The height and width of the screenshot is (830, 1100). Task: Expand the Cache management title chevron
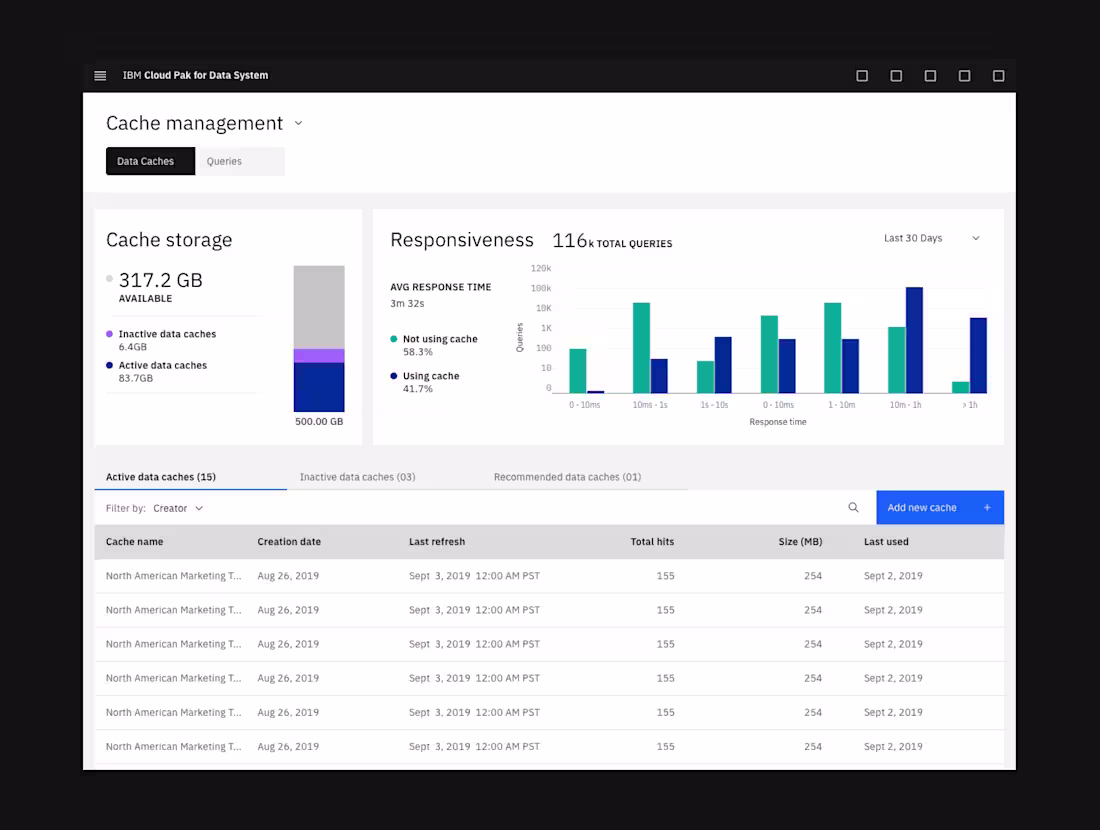coord(298,123)
